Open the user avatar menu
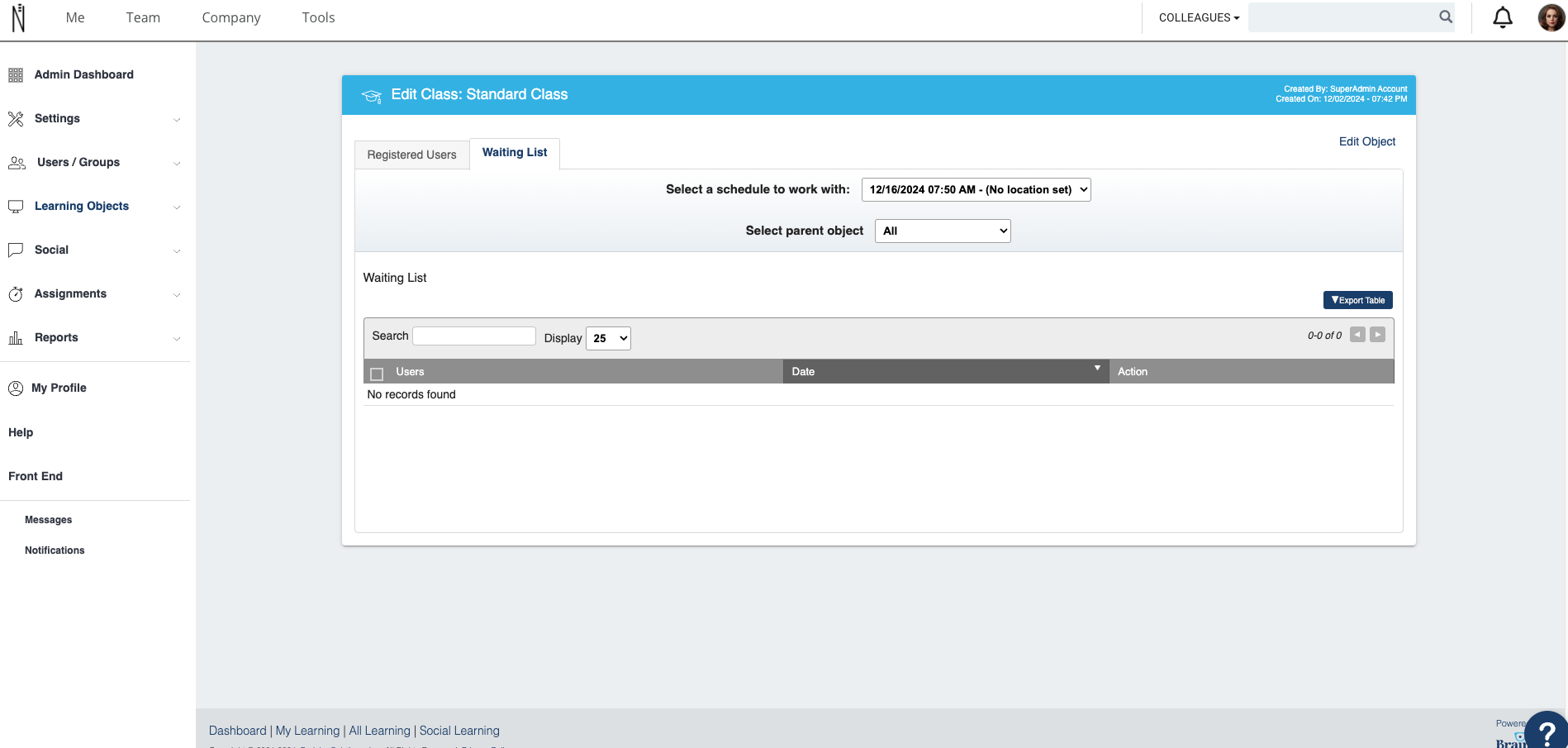Screen dimensions: 1568x748 pyautogui.click(x=1551, y=17)
